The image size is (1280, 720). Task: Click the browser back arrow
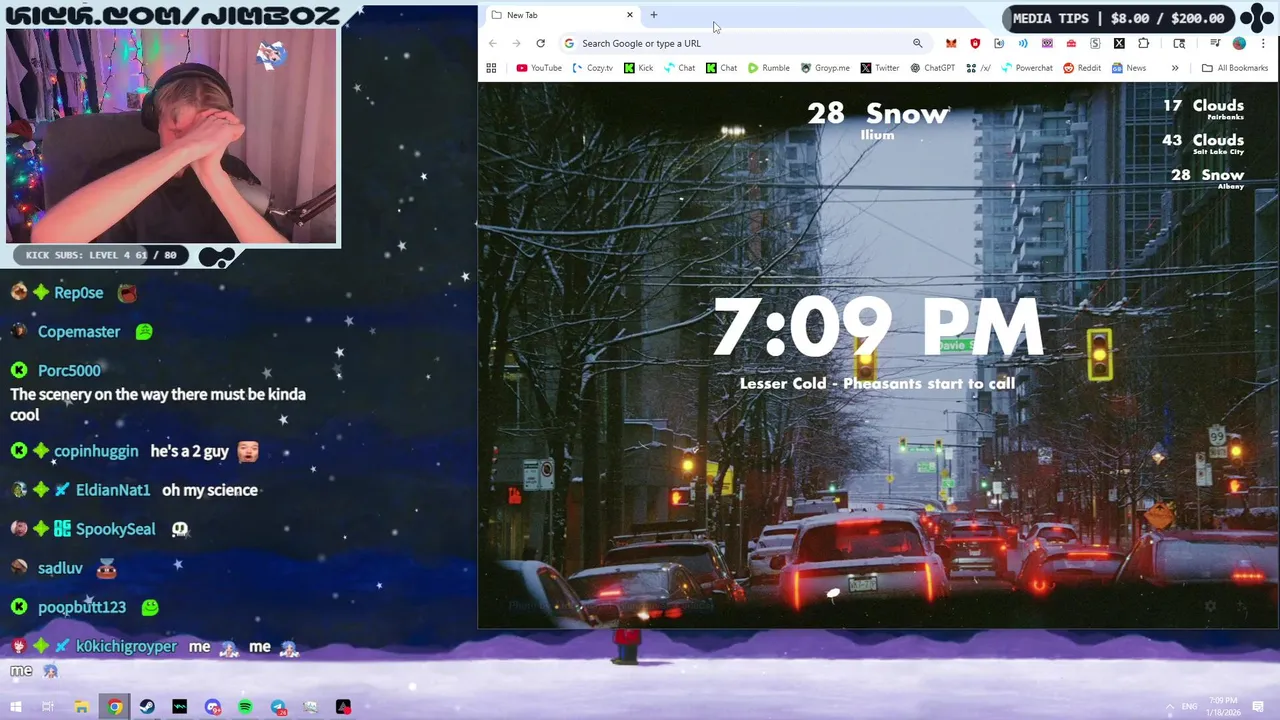[x=492, y=43]
